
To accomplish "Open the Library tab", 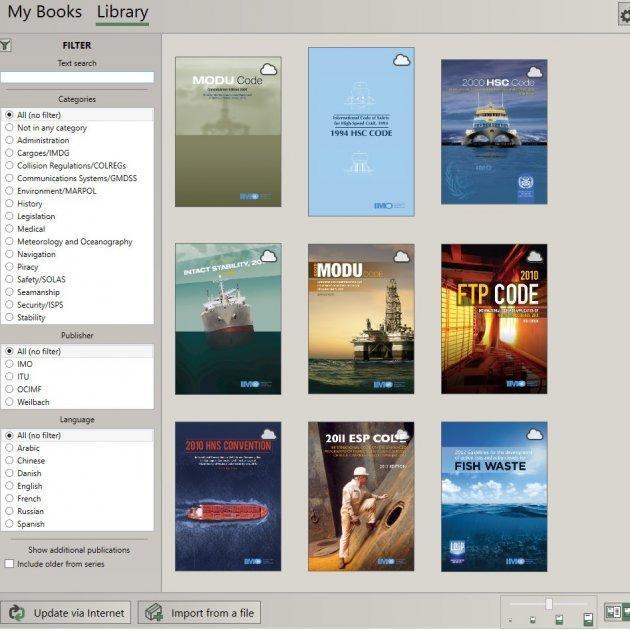I will (x=122, y=13).
